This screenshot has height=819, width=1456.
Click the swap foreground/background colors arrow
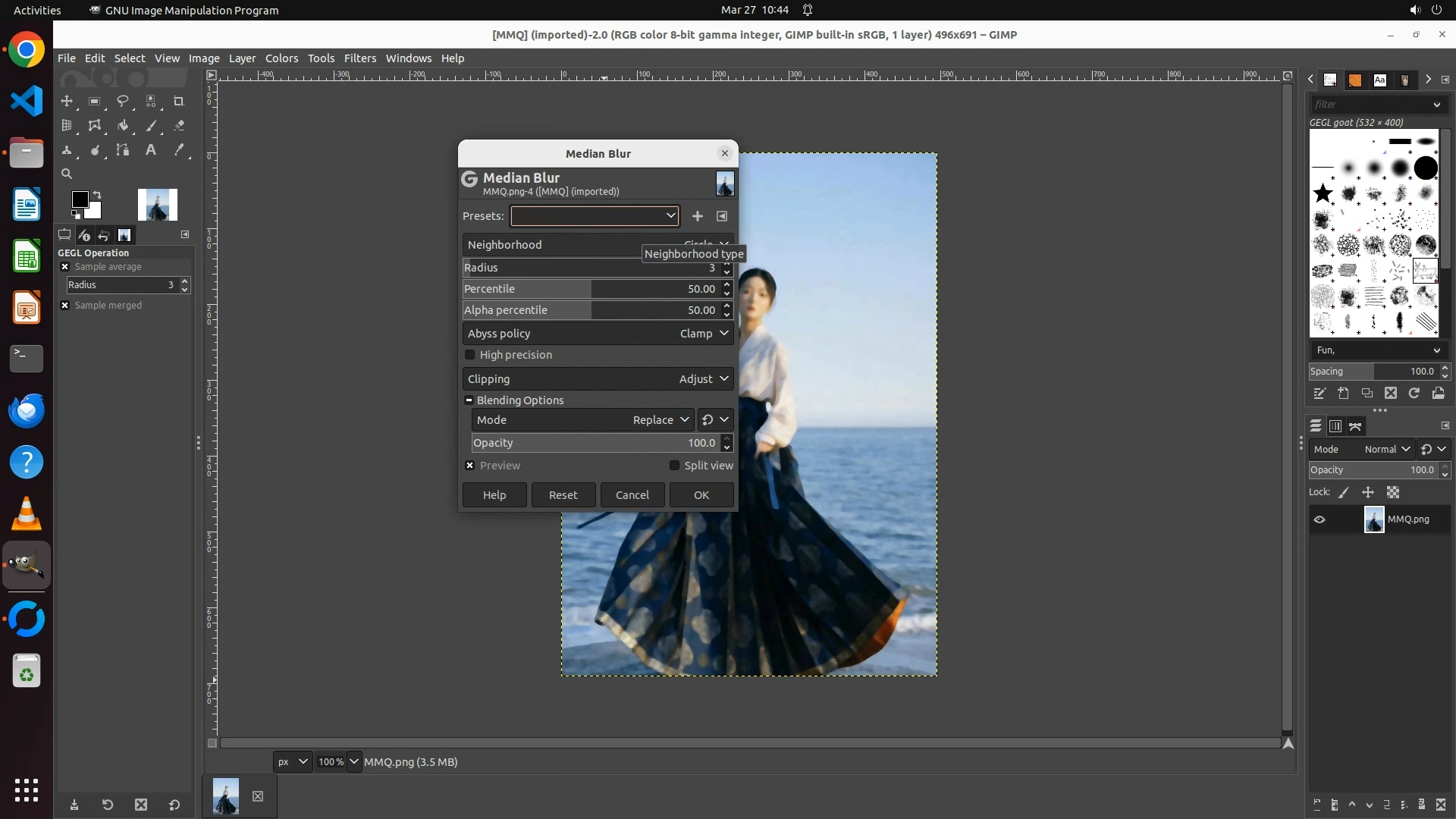click(97, 195)
